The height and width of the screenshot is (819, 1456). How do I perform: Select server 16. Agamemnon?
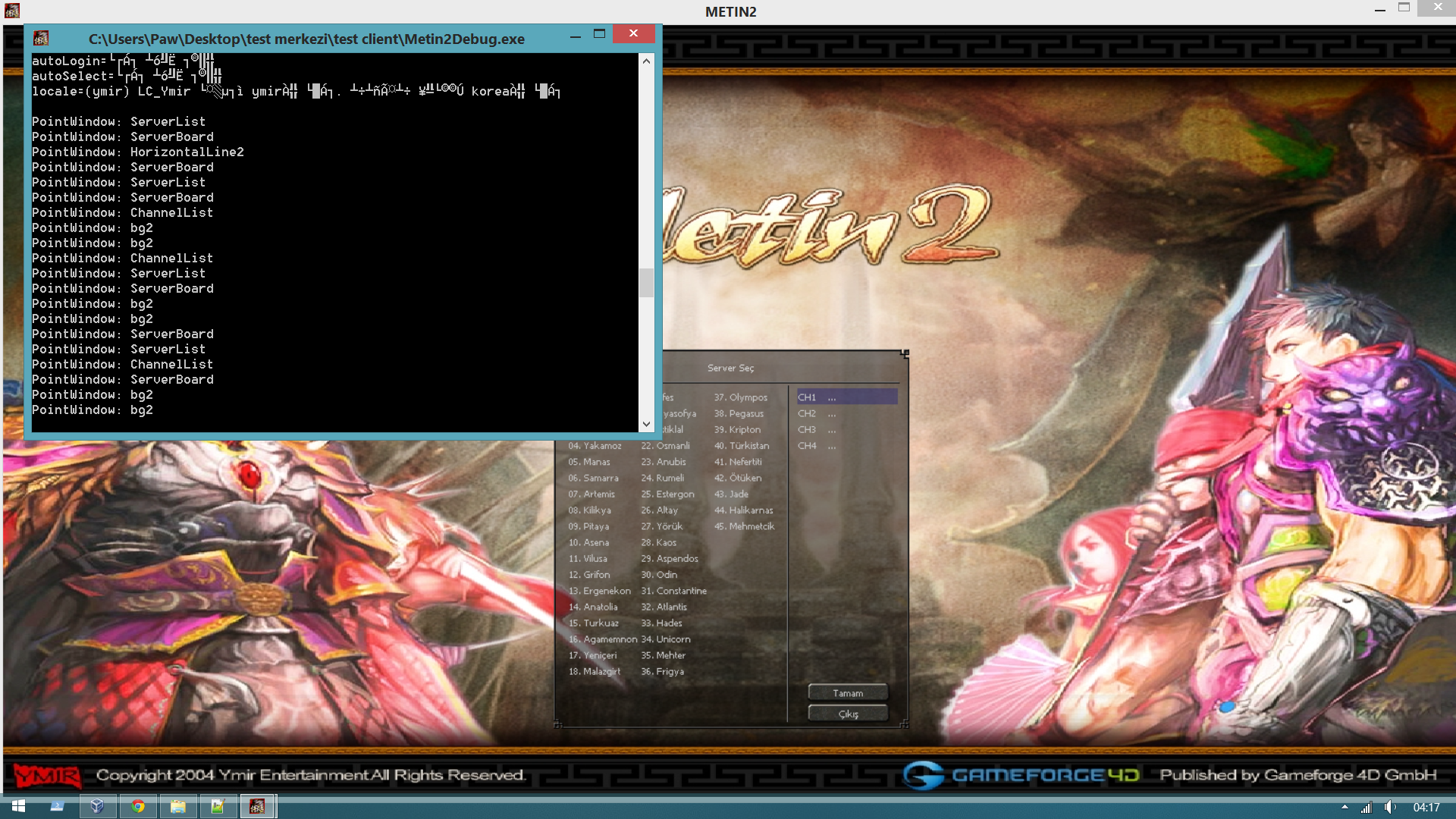603,639
